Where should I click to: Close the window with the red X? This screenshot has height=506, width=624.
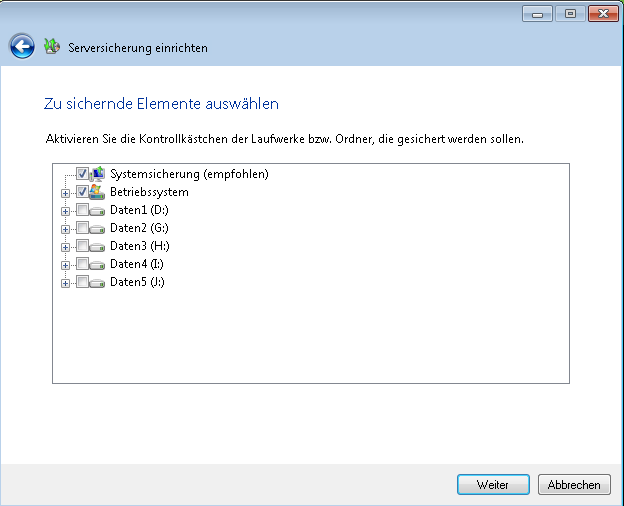(x=603, y=14)
